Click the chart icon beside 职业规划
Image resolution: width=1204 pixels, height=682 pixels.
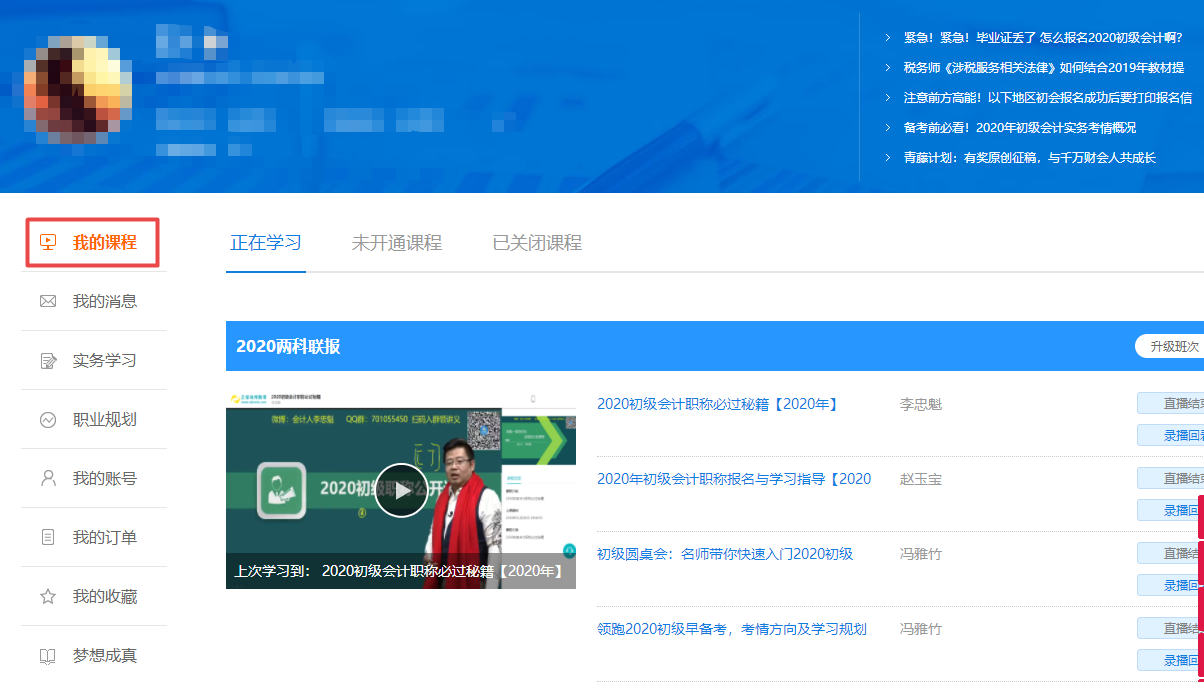47,420
